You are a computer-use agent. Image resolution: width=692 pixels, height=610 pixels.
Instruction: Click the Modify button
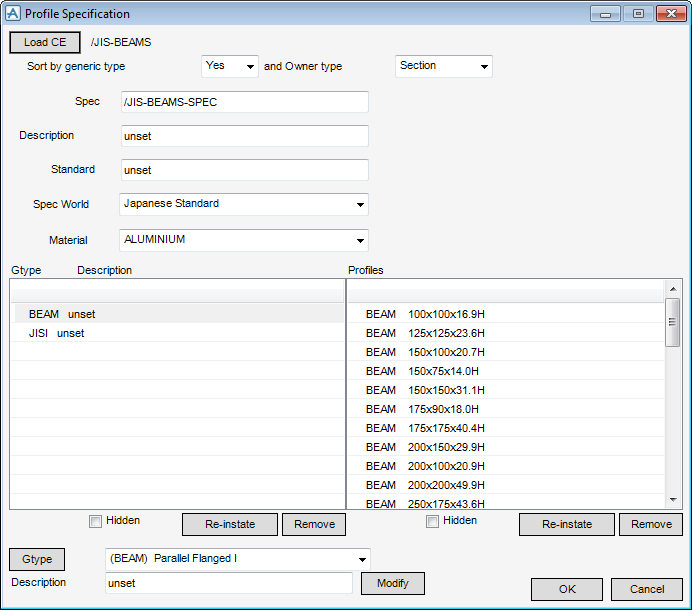click(x=393, y=583)
